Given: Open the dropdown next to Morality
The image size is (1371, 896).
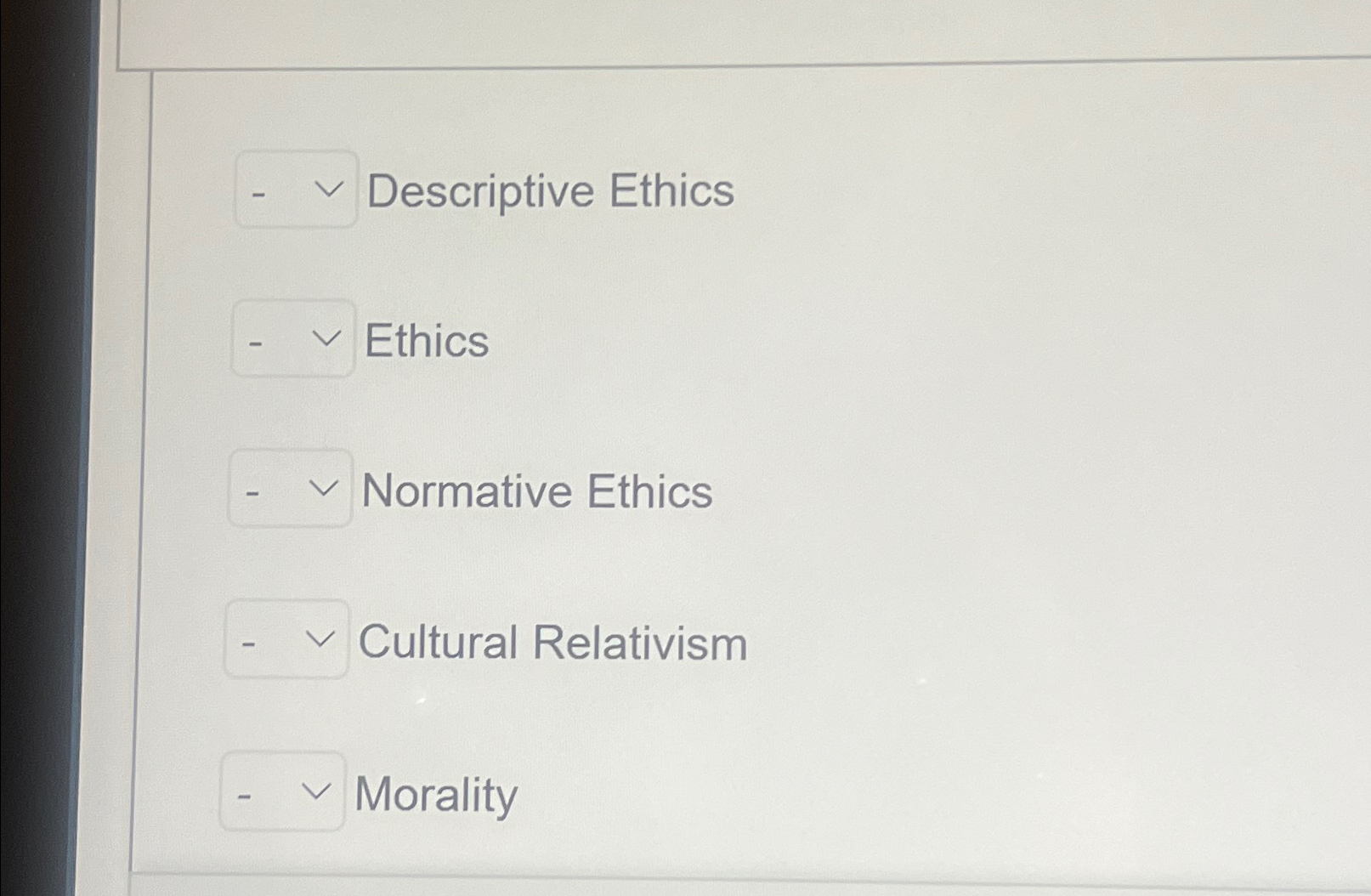Looking at the screenshot, I should [x=281, y=794].
